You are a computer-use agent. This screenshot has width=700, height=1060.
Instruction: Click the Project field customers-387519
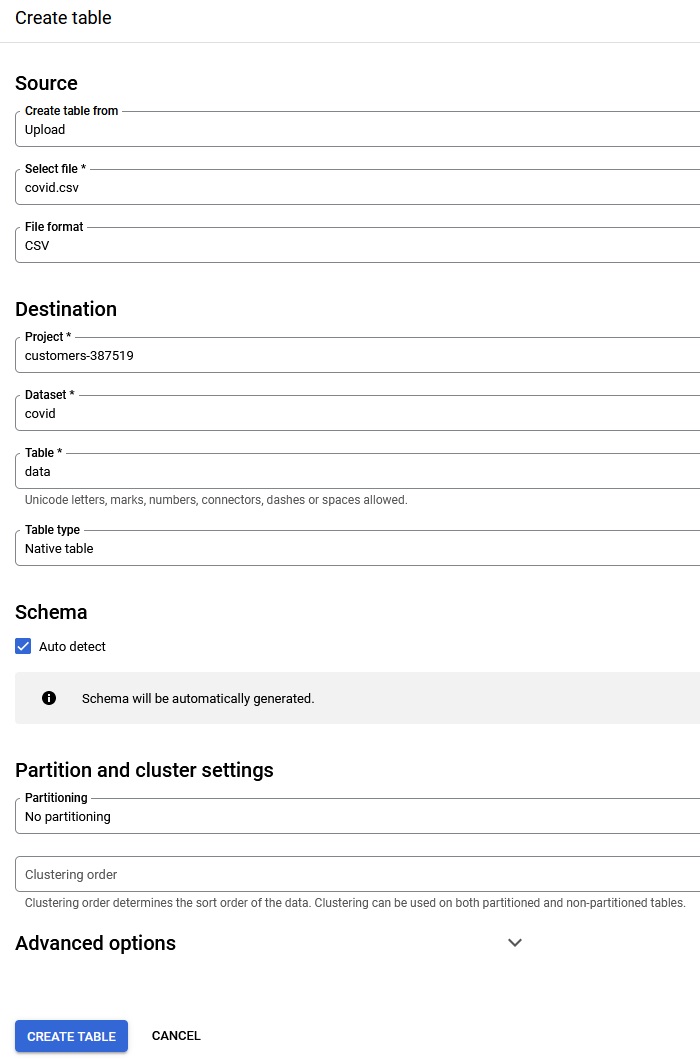[357, 355]
